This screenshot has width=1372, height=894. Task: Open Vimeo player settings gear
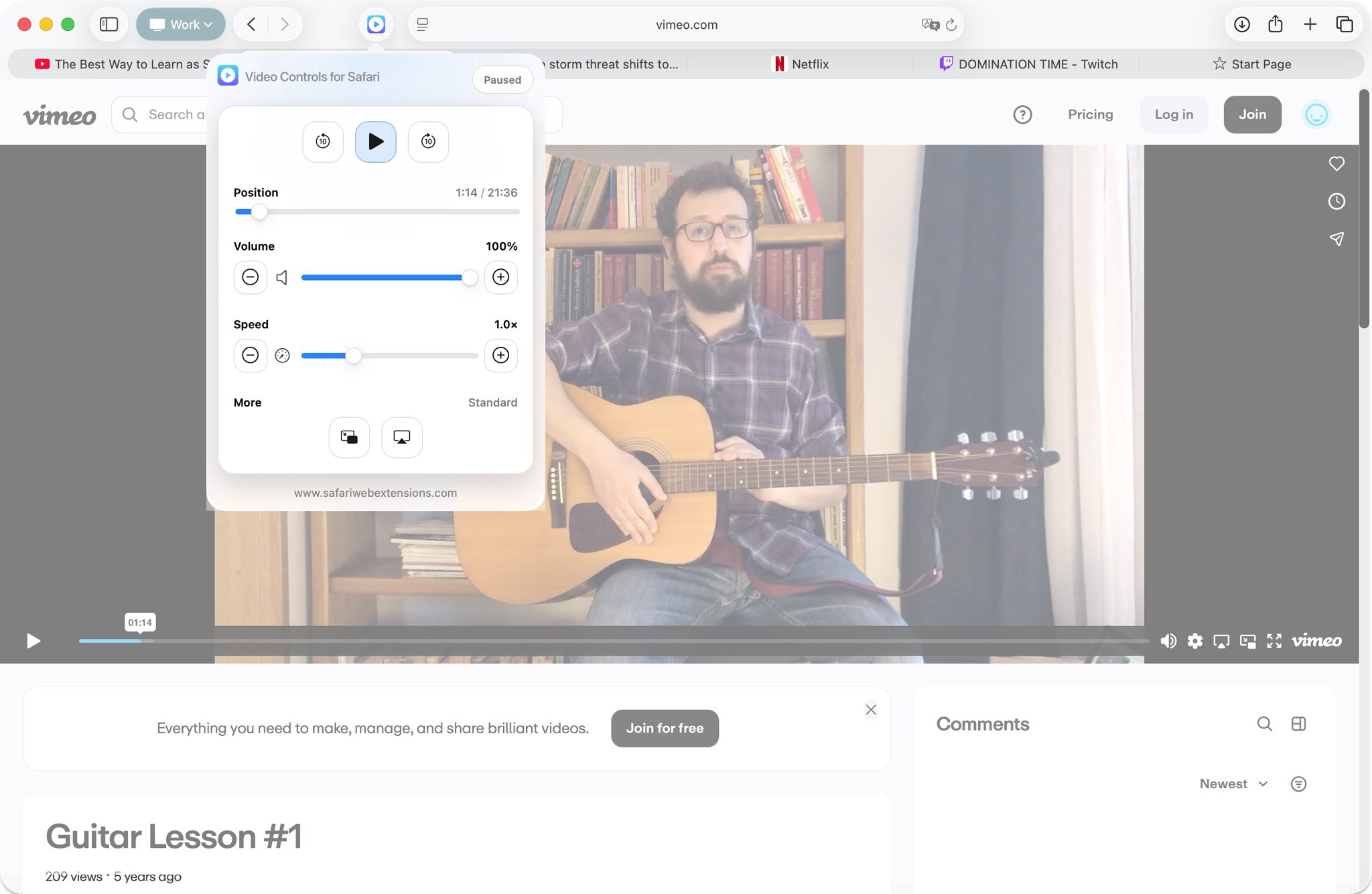click(1194, 641)
